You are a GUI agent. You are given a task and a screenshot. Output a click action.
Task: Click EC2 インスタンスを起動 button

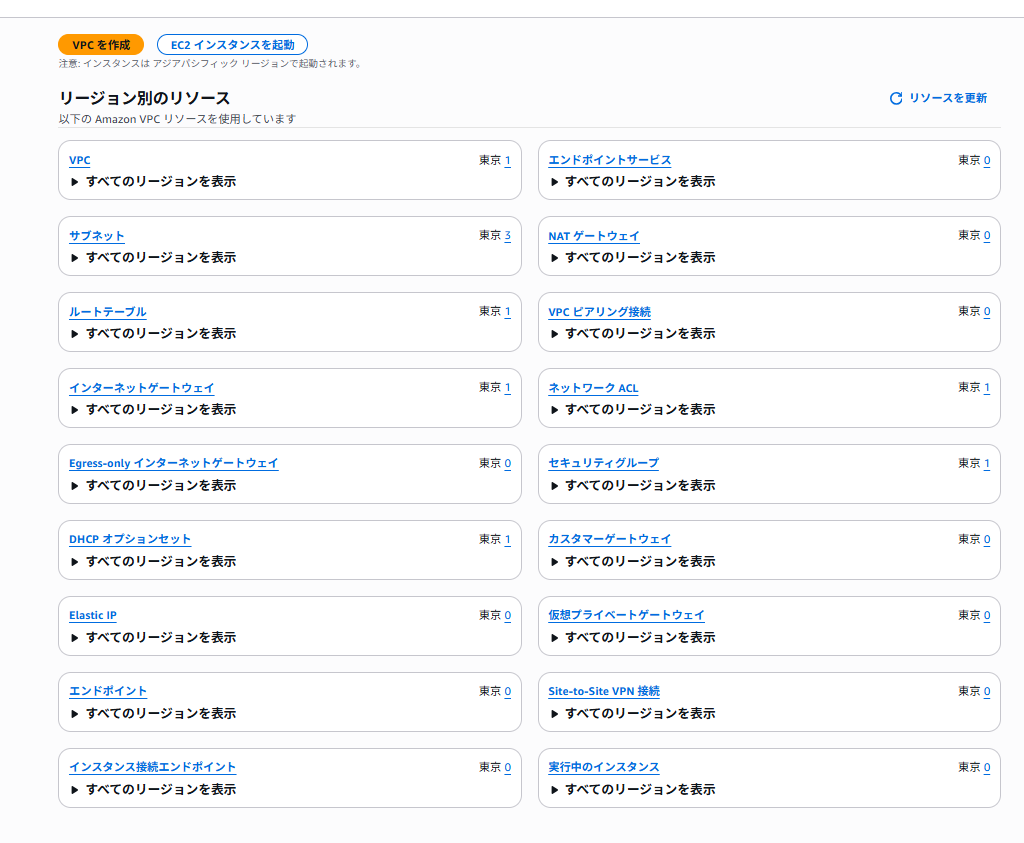click(x=232, y=45)
